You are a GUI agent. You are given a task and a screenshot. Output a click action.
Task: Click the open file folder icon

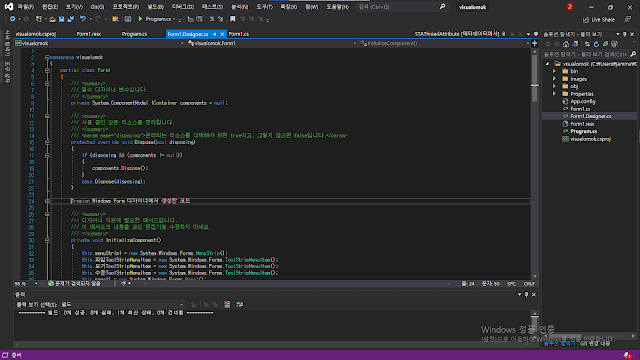click(x=52, y=19)
